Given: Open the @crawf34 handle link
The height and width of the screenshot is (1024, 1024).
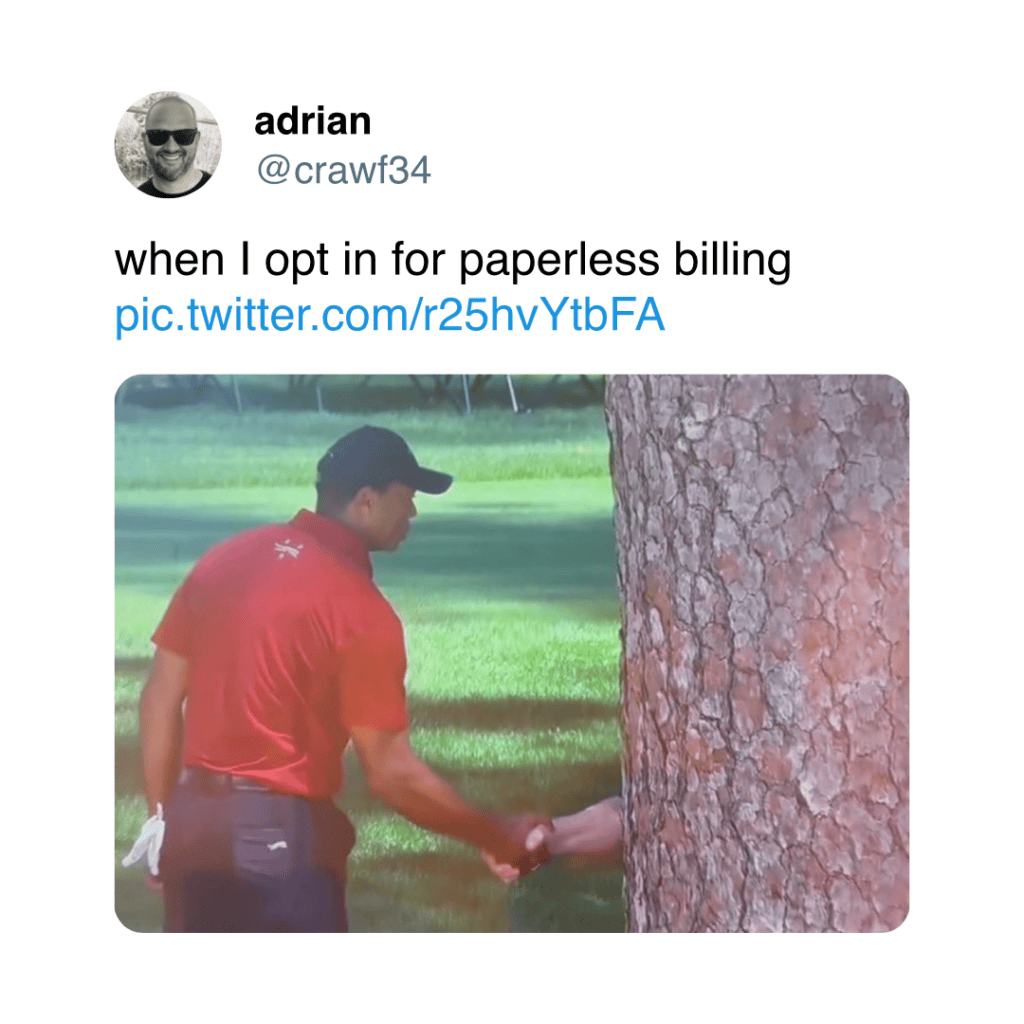Looking at the screenshot, I should 344,170.
